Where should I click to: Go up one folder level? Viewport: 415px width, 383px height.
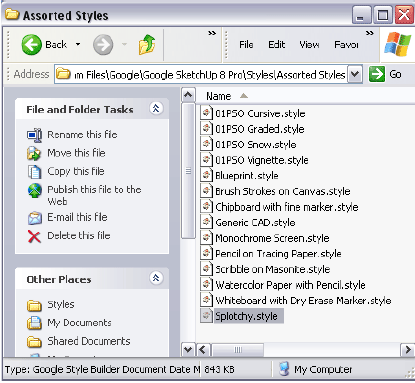pyautogui.click(x=147, y=45)
